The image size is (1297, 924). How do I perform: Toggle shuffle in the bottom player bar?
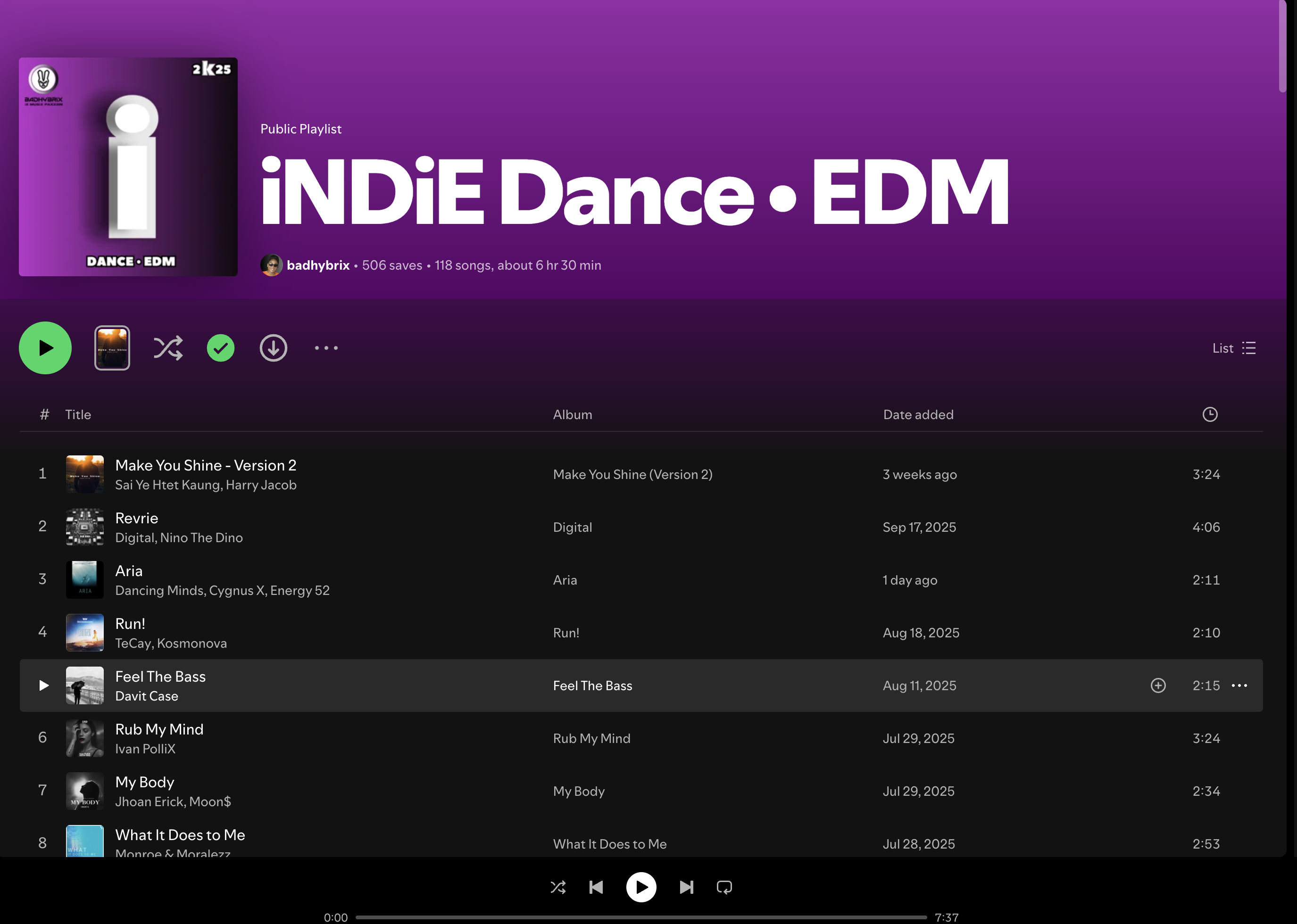point(558,887)
